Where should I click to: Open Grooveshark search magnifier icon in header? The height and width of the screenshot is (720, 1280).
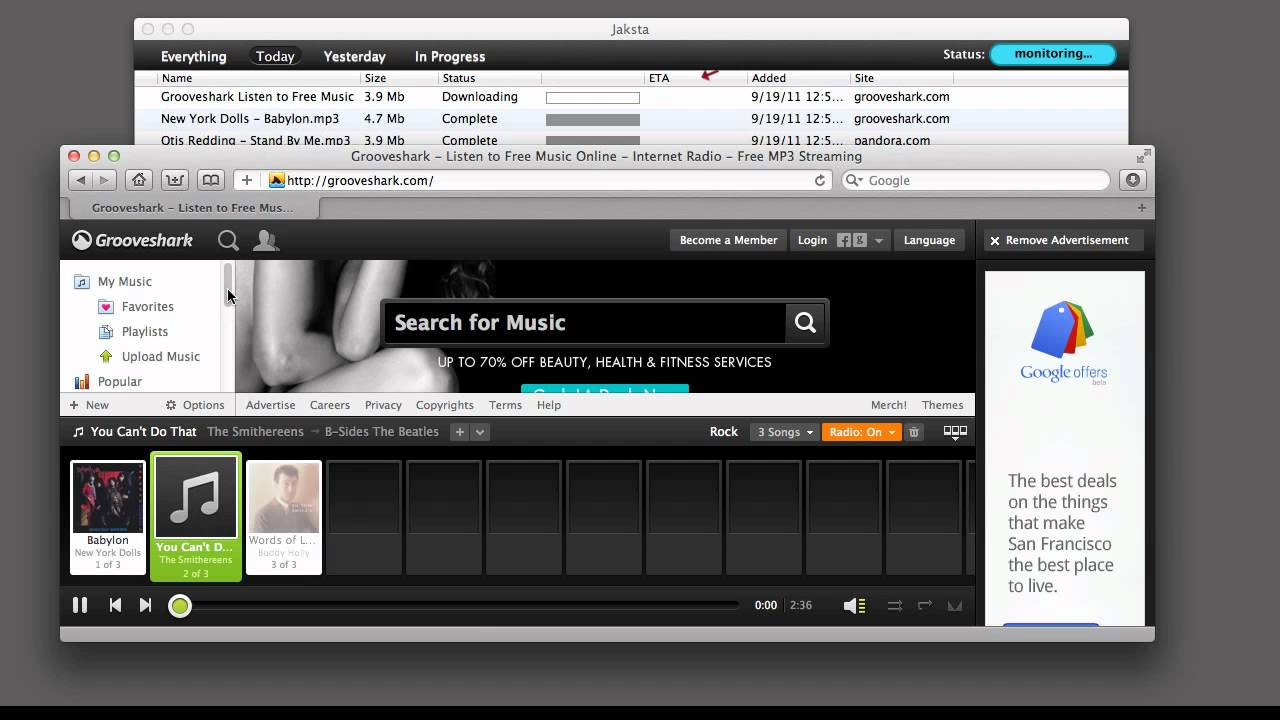click(x=228, y=240)
